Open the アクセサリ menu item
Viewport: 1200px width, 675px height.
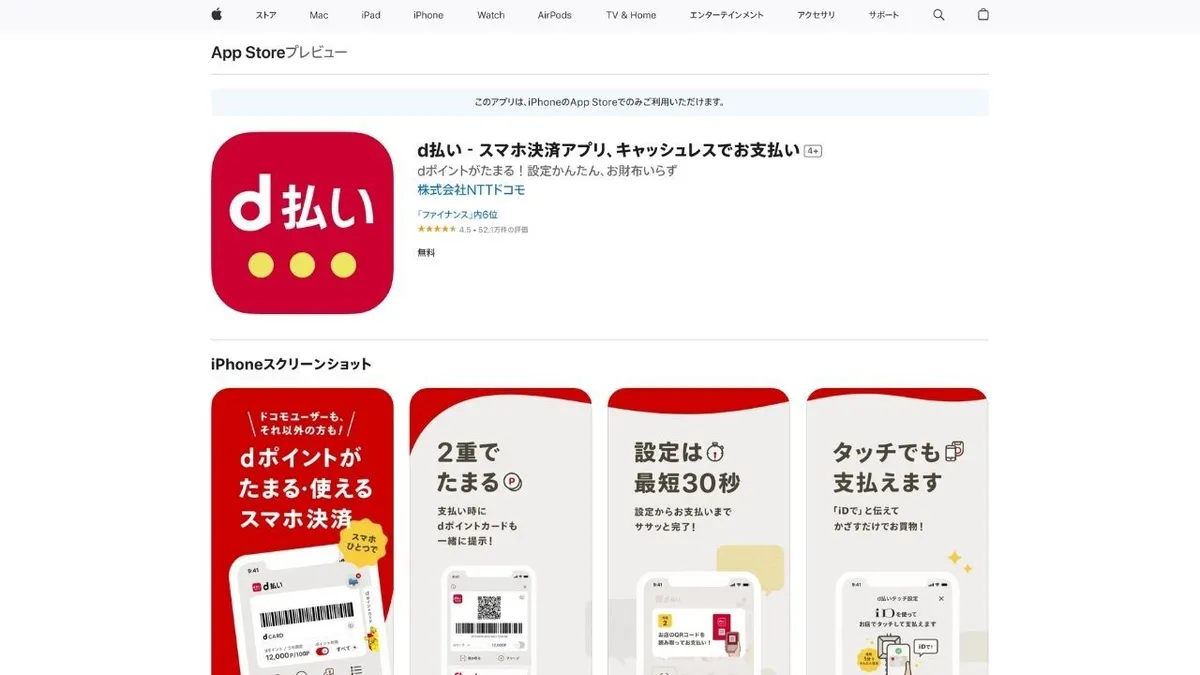tap(816, 15)
